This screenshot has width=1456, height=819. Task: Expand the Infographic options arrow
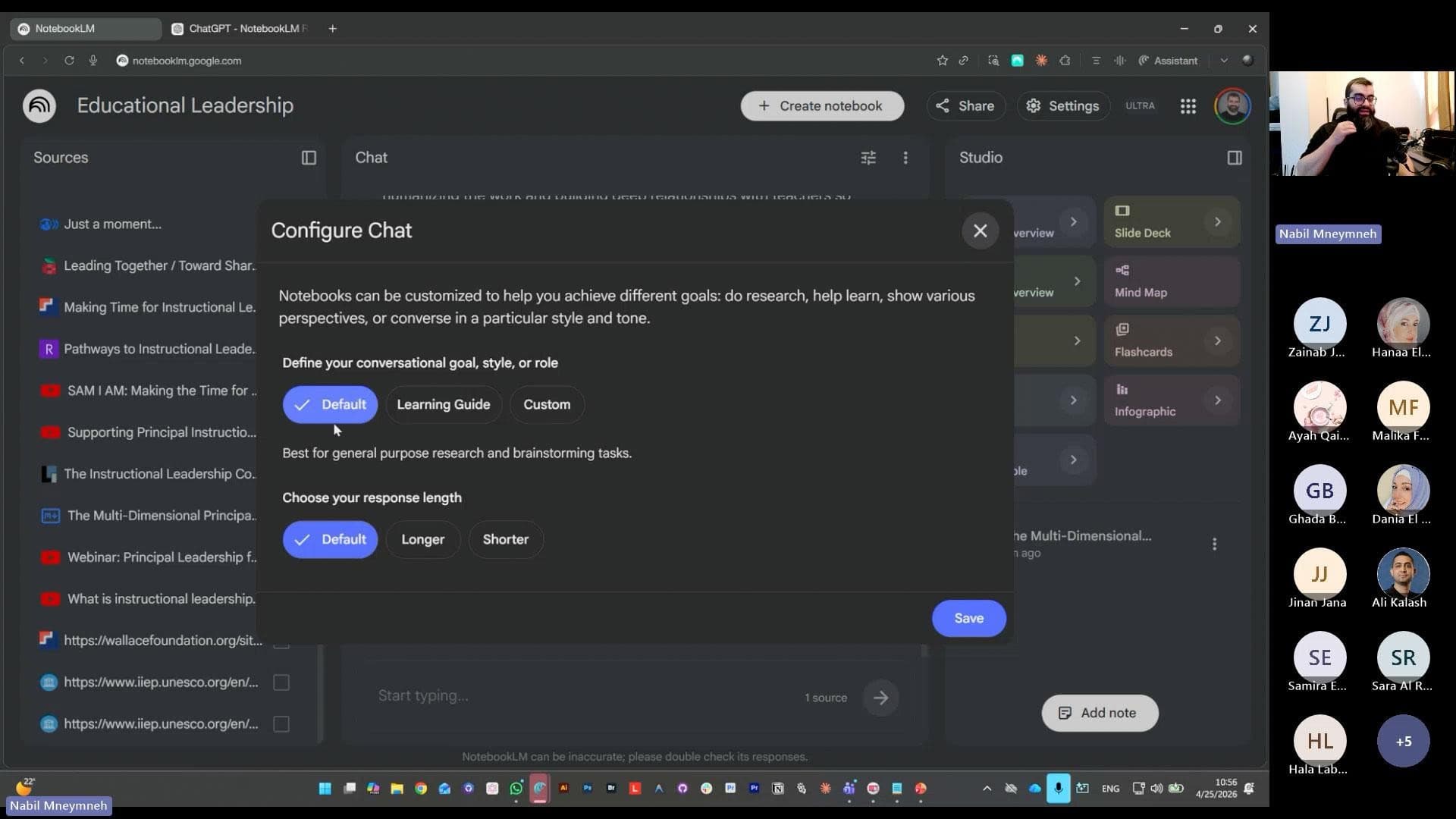click(1217, 400)
